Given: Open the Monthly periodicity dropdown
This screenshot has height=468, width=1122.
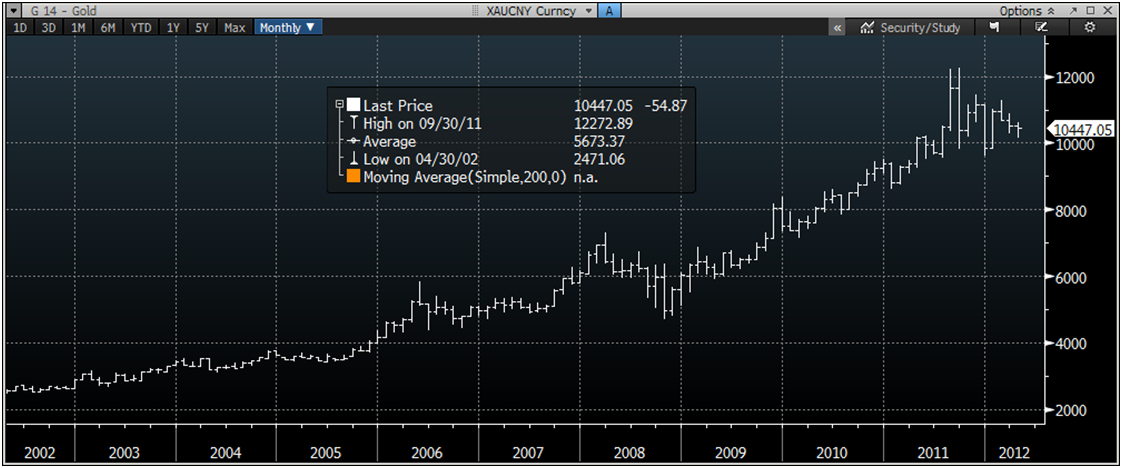Looking at the screenshot, I should (287, 28).
